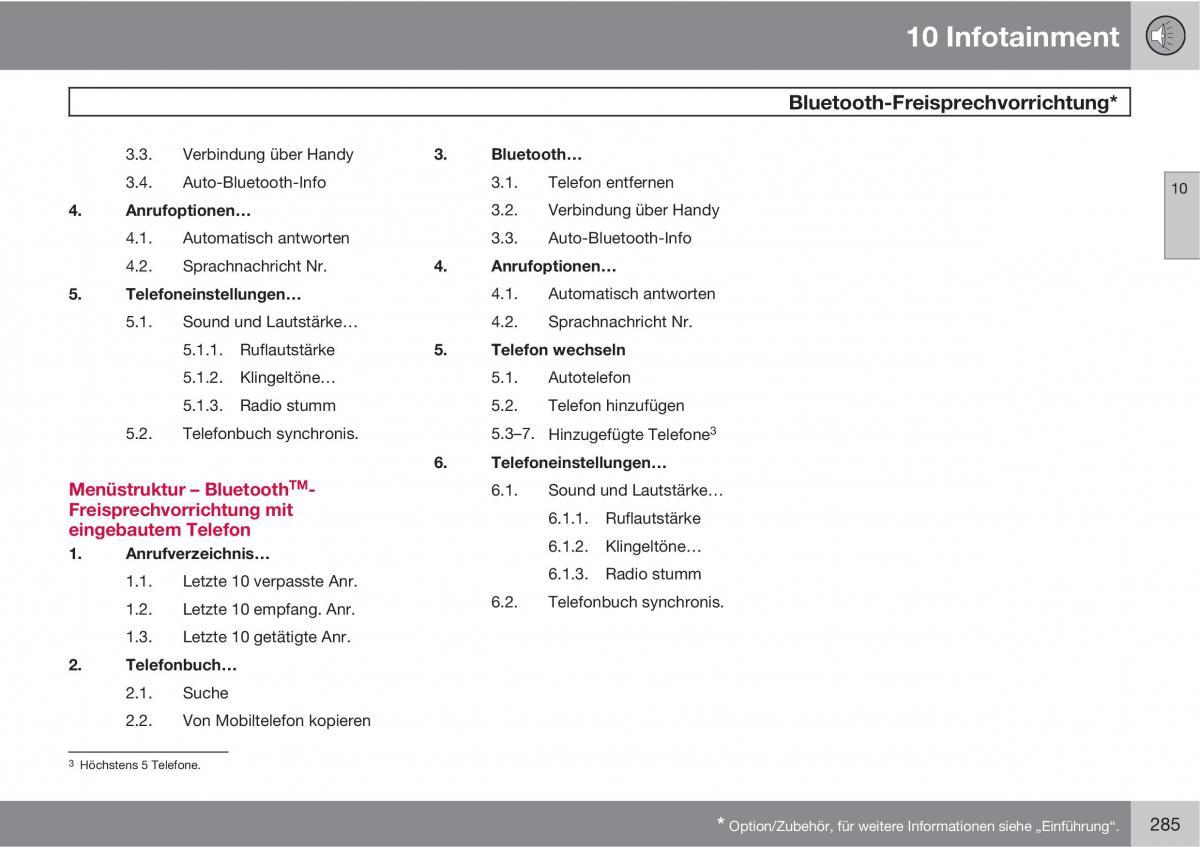Image resolution: width=1200 pixels, height=847 pixels.
Task: Click entry '2. Telefonbuch…'
Action: point(152,665)
